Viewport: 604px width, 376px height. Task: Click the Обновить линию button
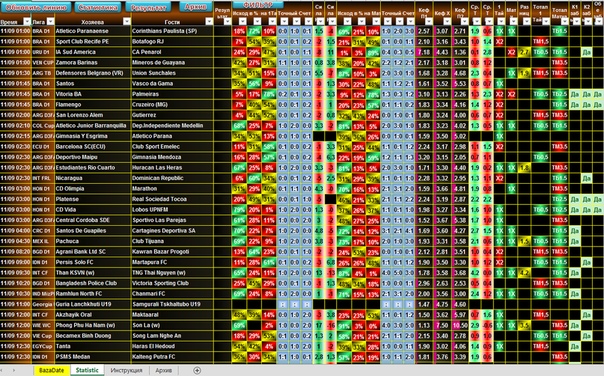point(36,7)
